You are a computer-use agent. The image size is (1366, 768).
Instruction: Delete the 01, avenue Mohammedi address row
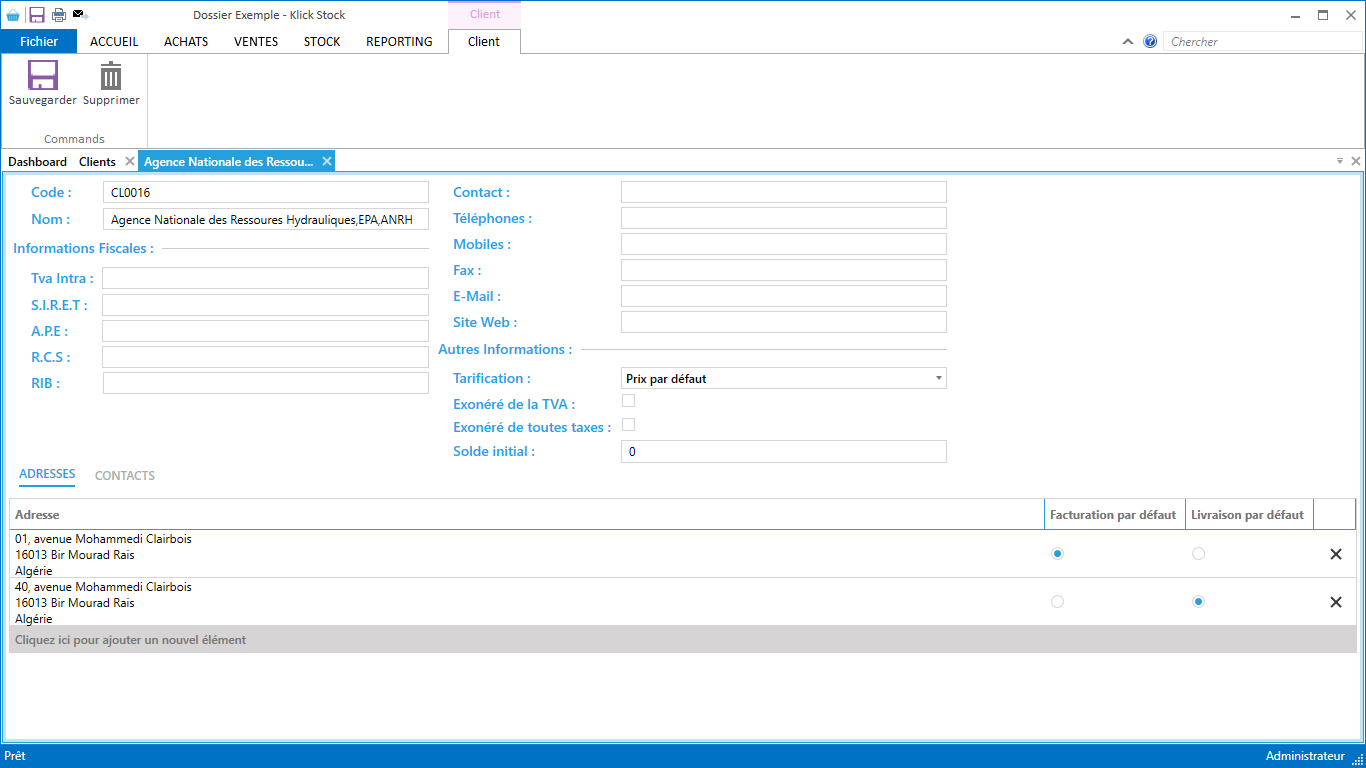point(1335,554)
